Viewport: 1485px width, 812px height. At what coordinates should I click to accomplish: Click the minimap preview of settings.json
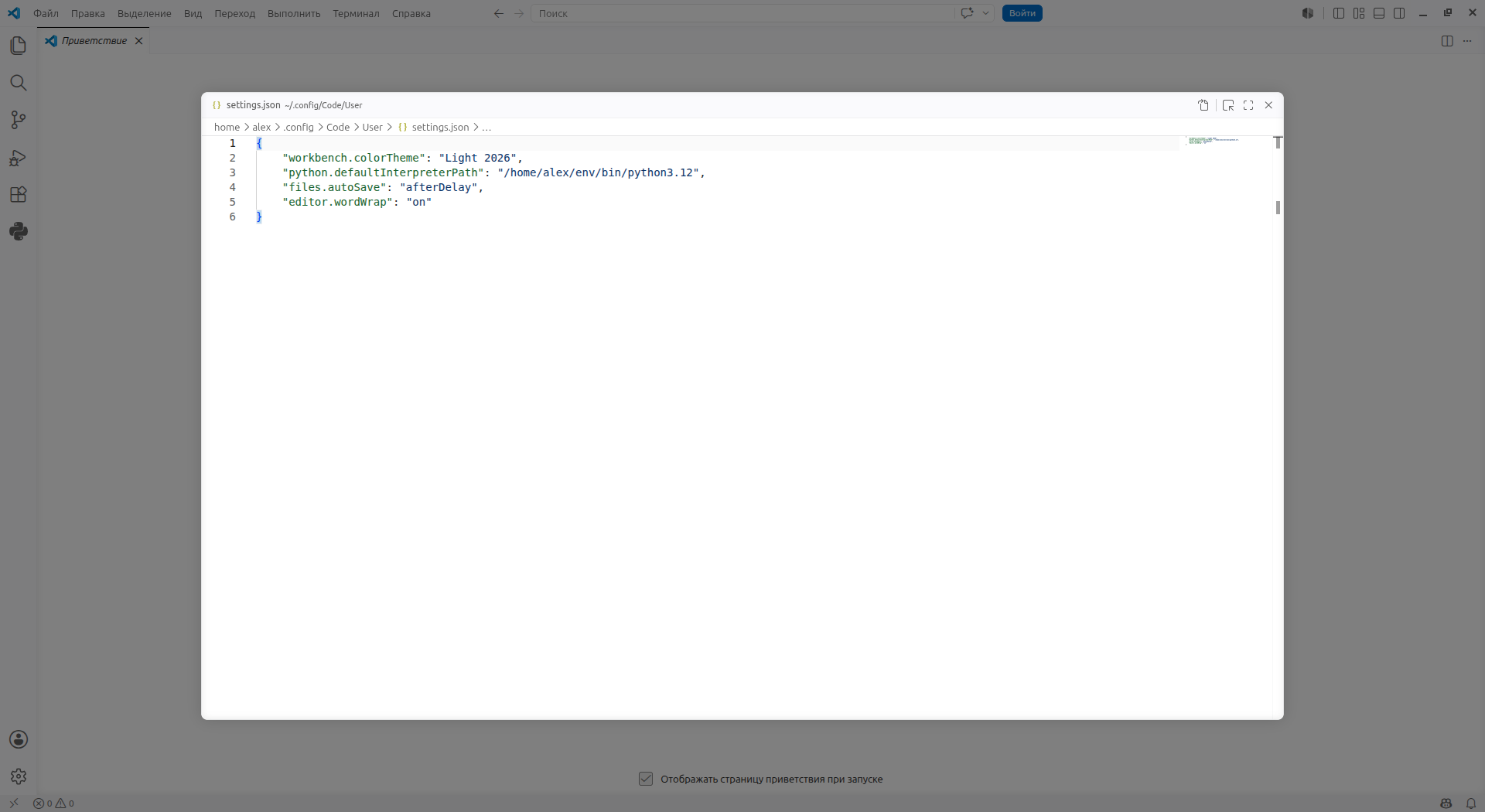pos(1213,141)
